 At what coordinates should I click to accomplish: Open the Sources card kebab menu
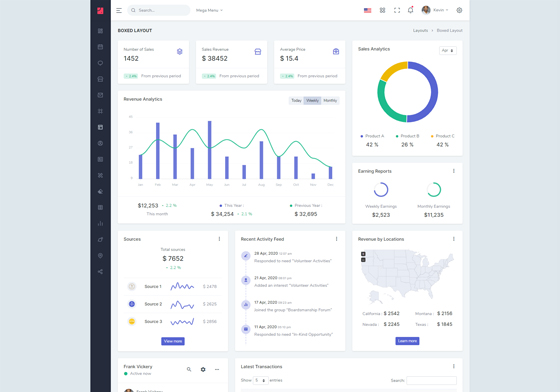click(219, 239)
